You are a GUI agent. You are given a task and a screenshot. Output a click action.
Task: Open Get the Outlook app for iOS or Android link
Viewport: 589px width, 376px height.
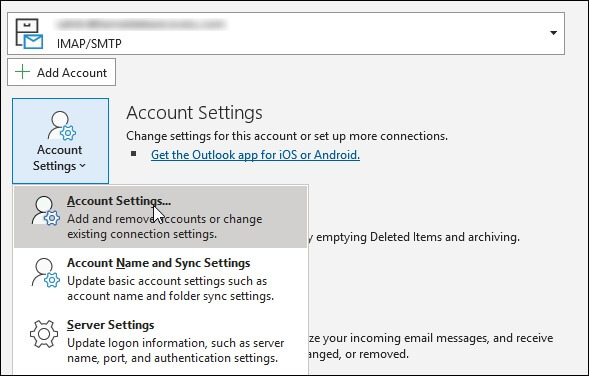[255, 155]
